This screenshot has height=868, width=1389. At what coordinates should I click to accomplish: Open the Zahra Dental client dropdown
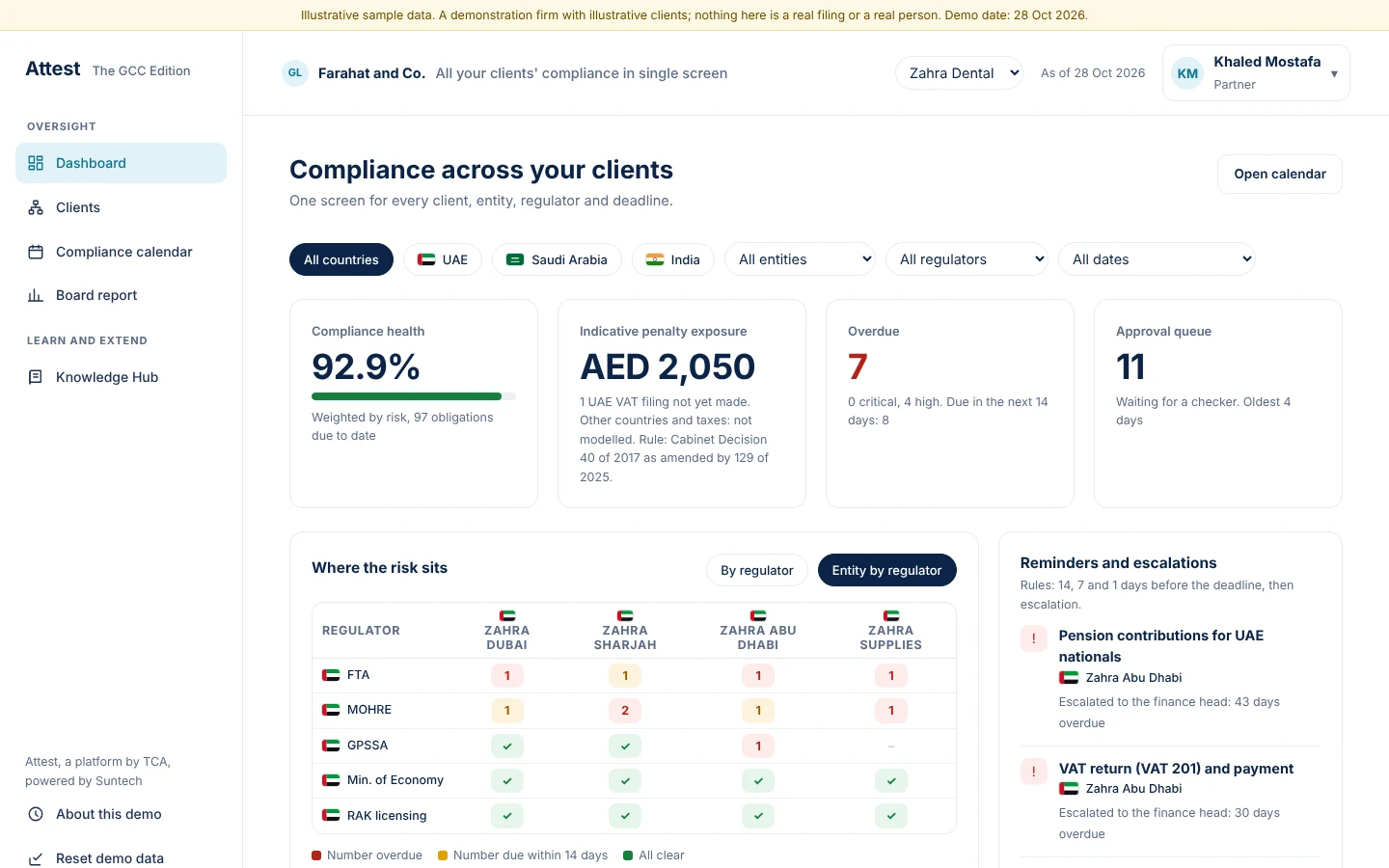point(959,73)
